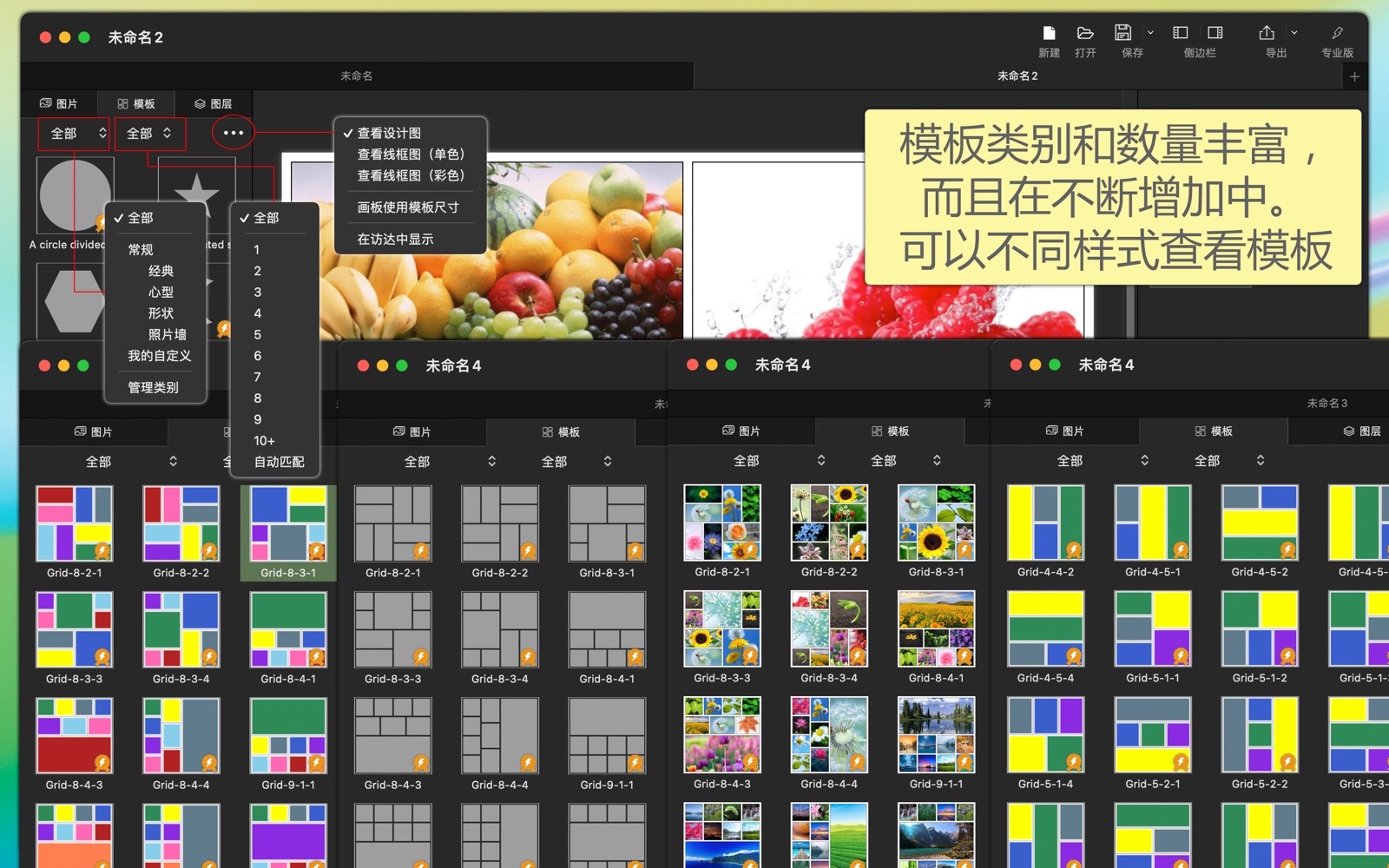Open the circled three-dot more options button

click(x=233, y=133)
